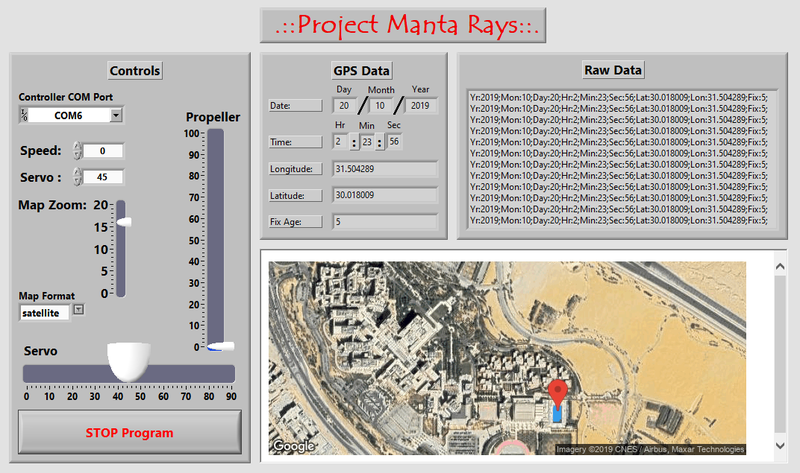
Task: Click the Propeller slider thumb at 0
Action: 220,346
